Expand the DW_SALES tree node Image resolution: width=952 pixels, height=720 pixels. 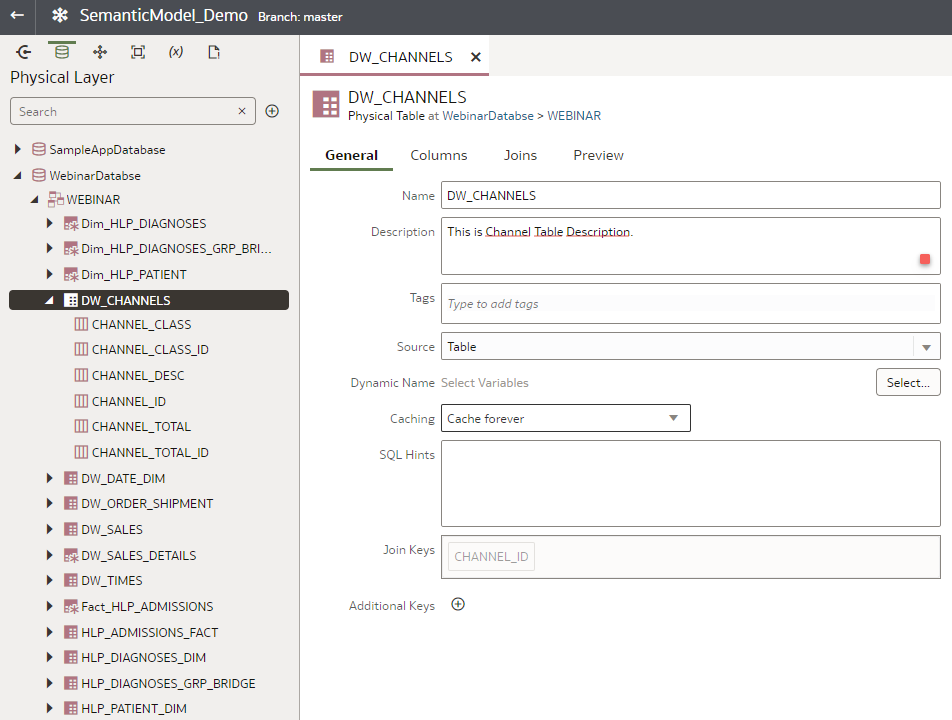point(49,529)
